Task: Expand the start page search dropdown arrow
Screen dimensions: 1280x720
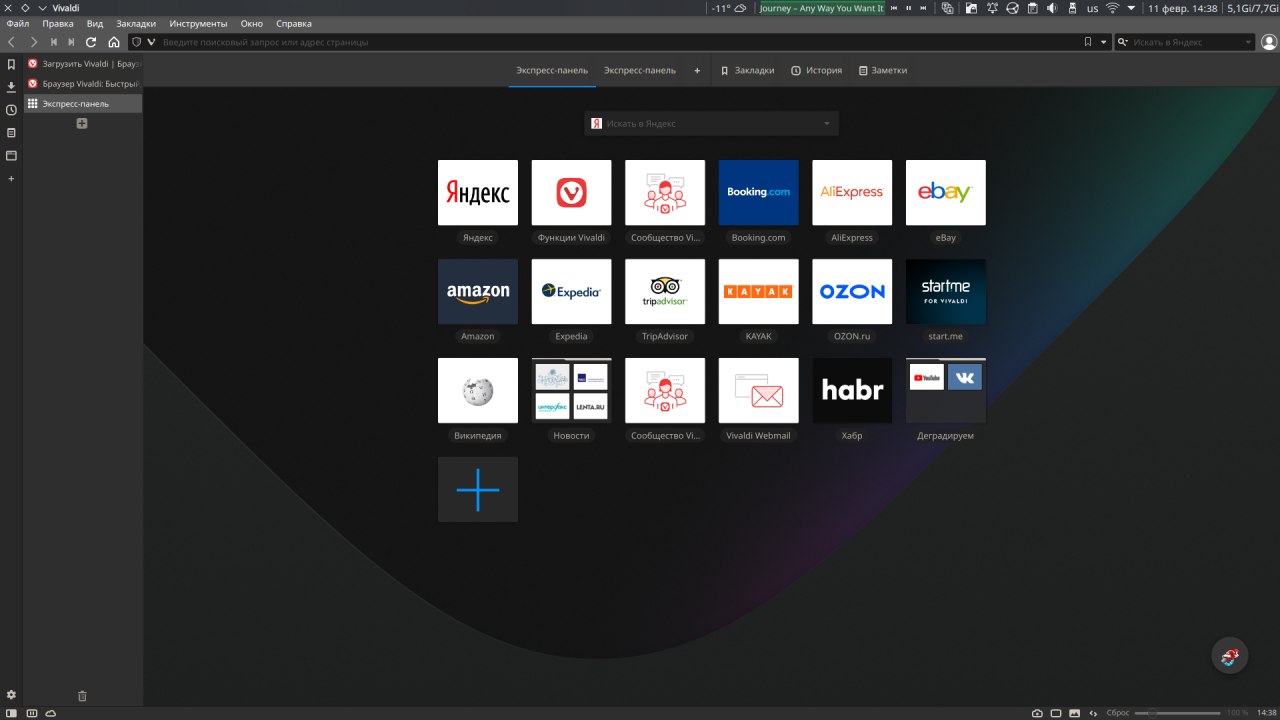Action: [x=827, y=123]
